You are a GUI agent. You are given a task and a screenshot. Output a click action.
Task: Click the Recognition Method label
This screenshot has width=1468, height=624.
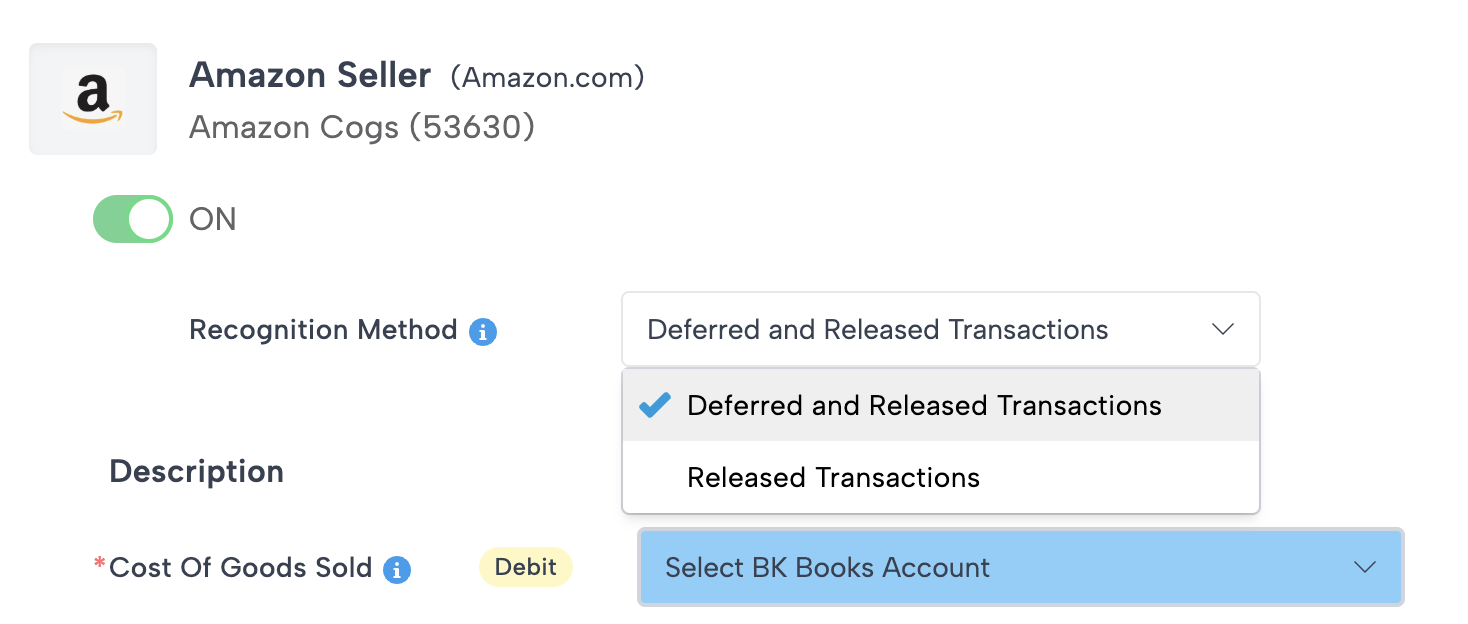[323, 330]
